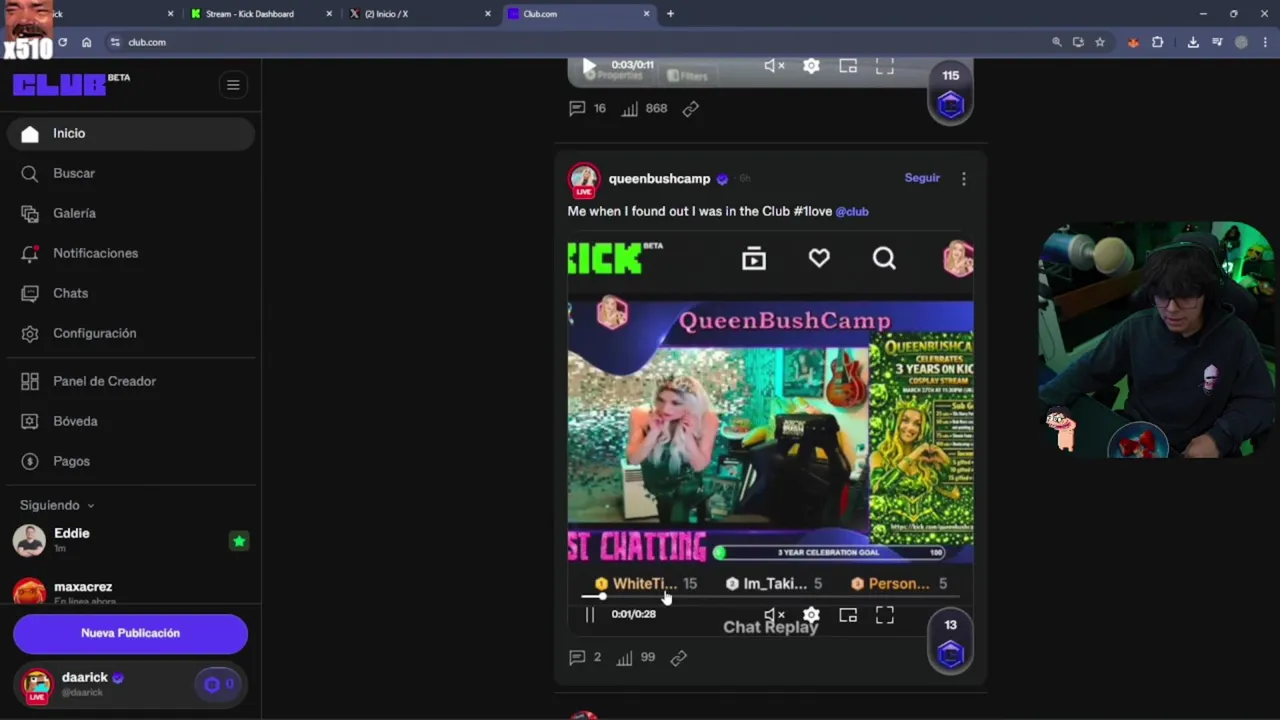Screen dimensions: 1280x720
Task: Click the coin balance badge beside daarick
Action: [x=219, y=684]
